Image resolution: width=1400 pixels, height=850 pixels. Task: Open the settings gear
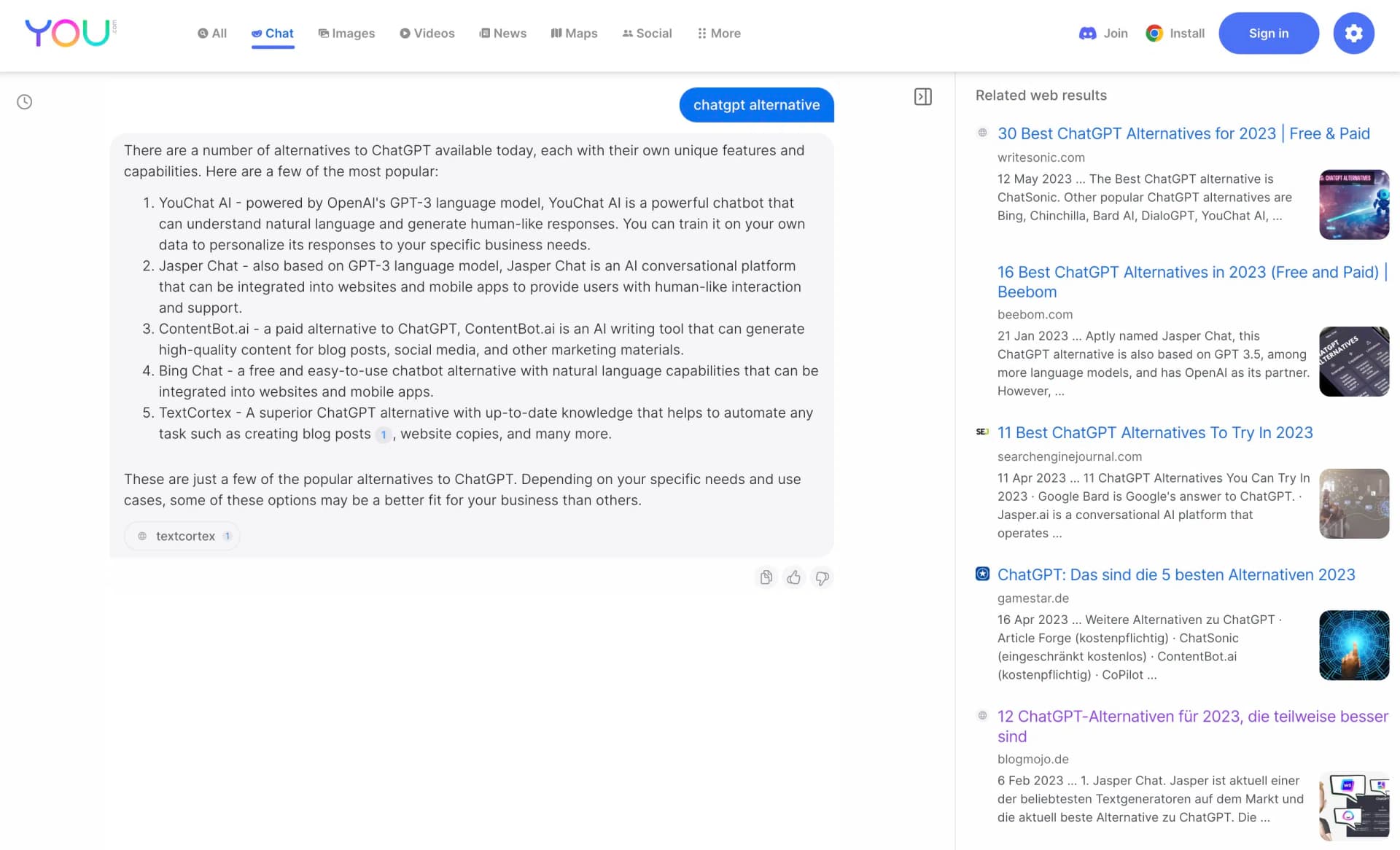[x=1353, y=33]
